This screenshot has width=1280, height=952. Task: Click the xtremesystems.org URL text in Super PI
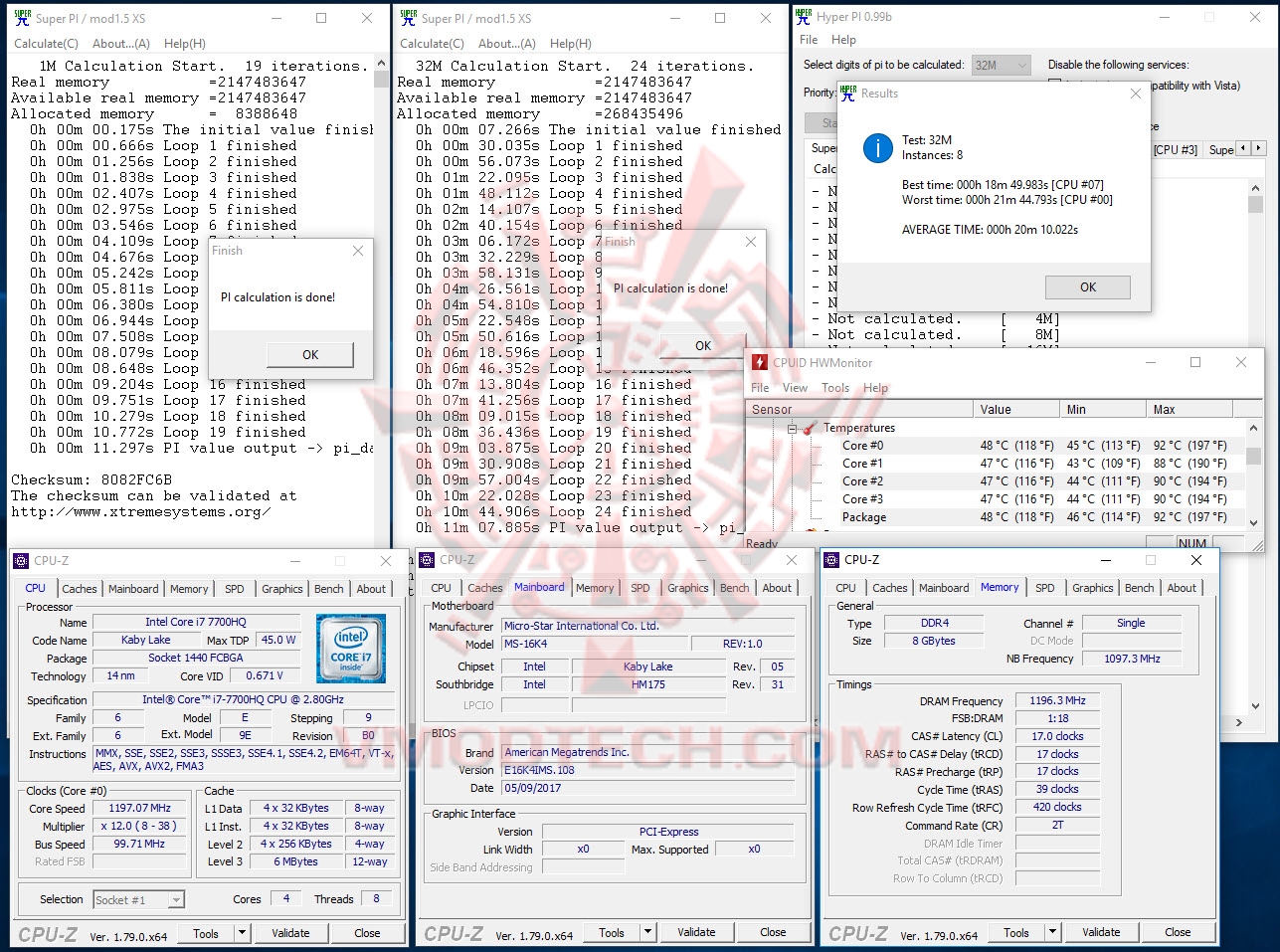[141, 512]
